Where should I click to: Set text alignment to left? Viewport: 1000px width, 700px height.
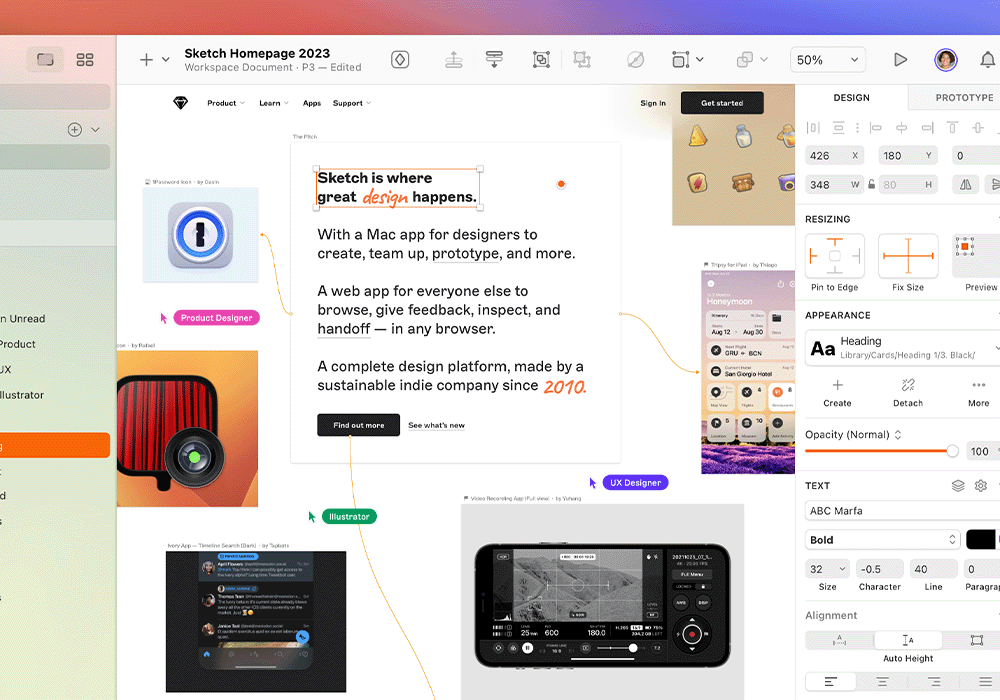point(830,682)
